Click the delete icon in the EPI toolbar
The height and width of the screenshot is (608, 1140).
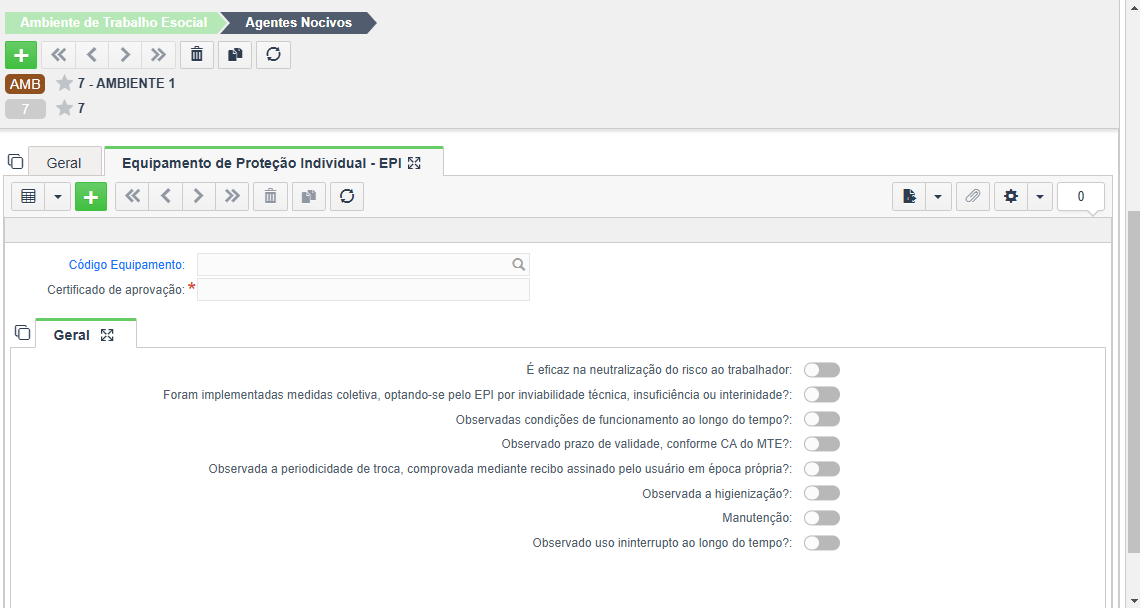270,196
